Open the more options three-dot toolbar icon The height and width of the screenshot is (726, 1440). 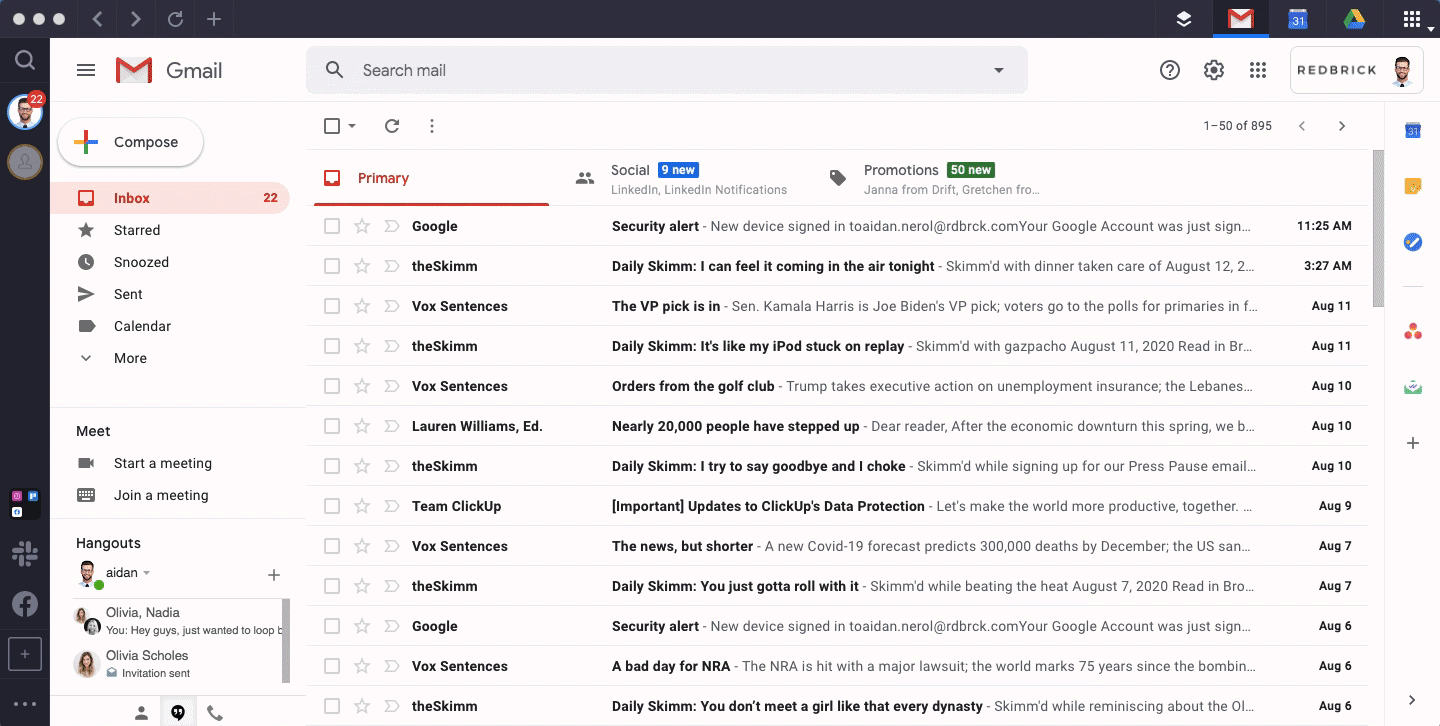pyautogui.click(x=431, y=126)
